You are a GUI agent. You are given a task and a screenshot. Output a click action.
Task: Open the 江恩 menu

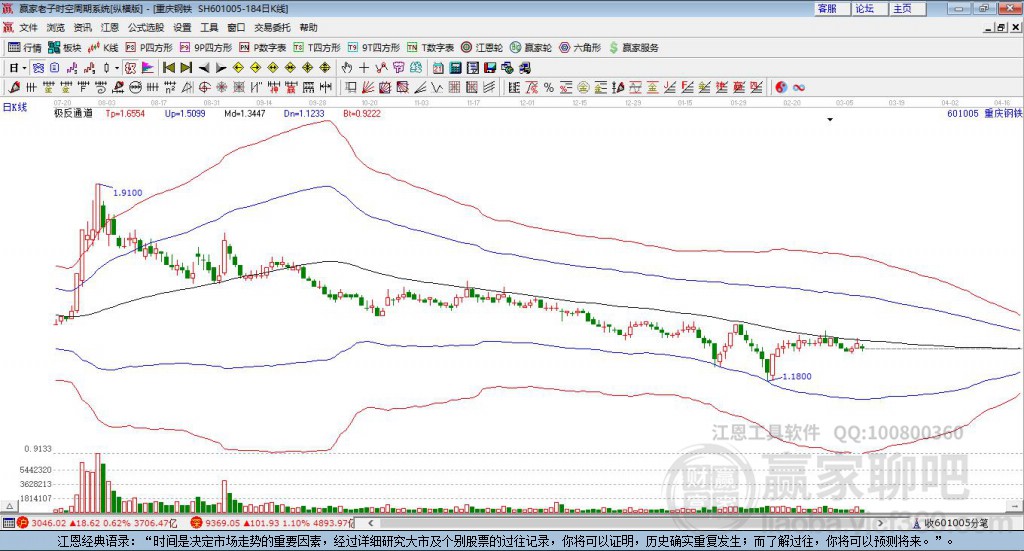coord(110,27)
